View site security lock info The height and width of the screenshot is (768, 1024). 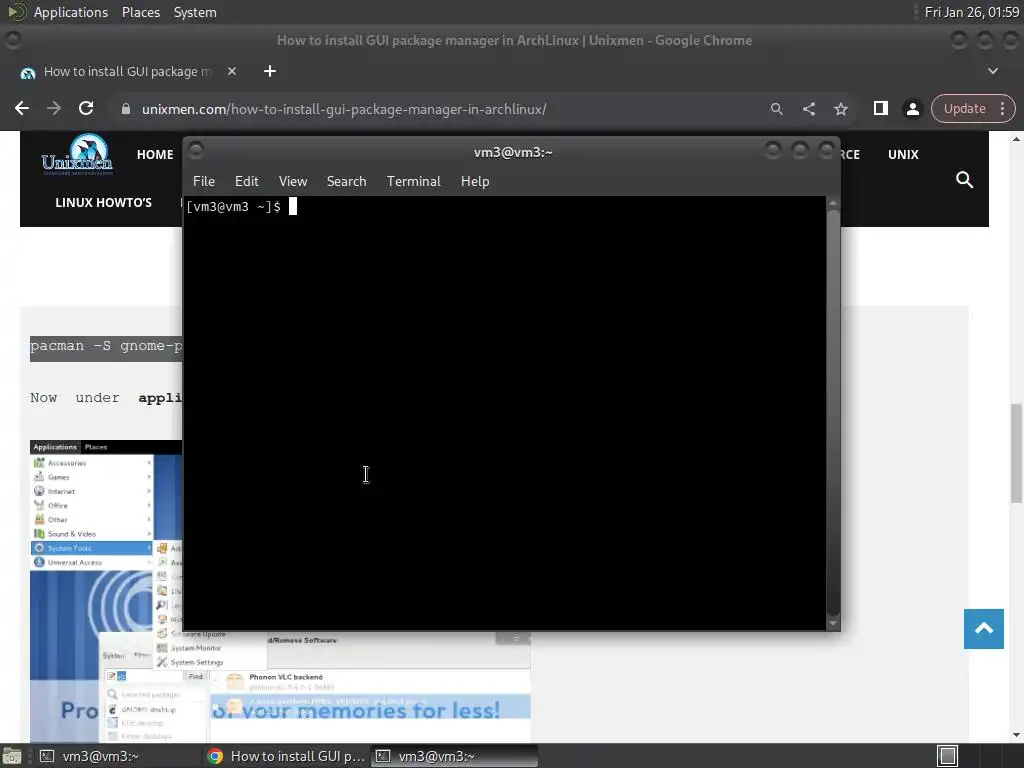126,109
